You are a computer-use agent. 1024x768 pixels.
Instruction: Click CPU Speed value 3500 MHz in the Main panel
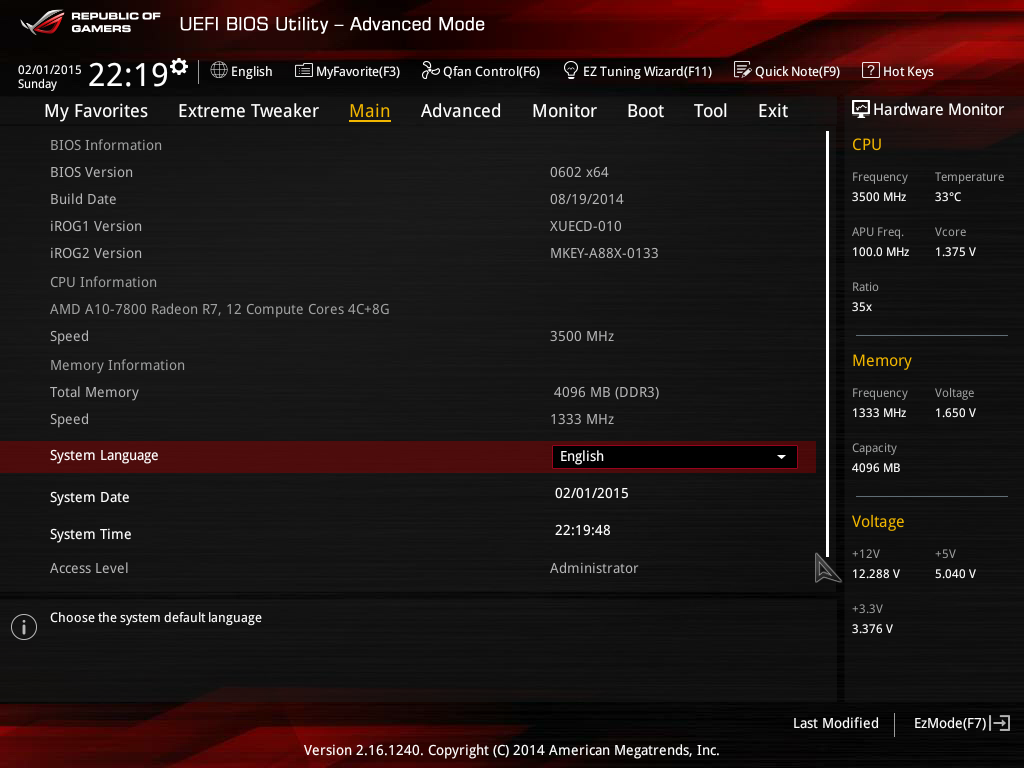point(581,336)
